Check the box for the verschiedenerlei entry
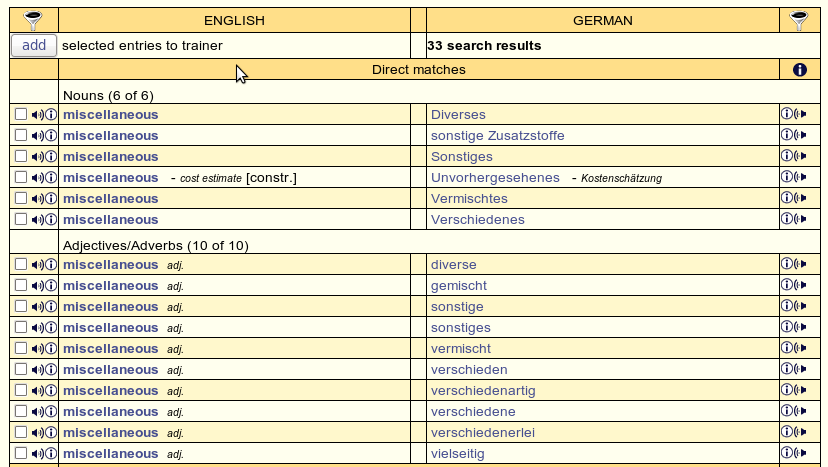This screenshot has width=828, height=467. click(x=21, y=433)
